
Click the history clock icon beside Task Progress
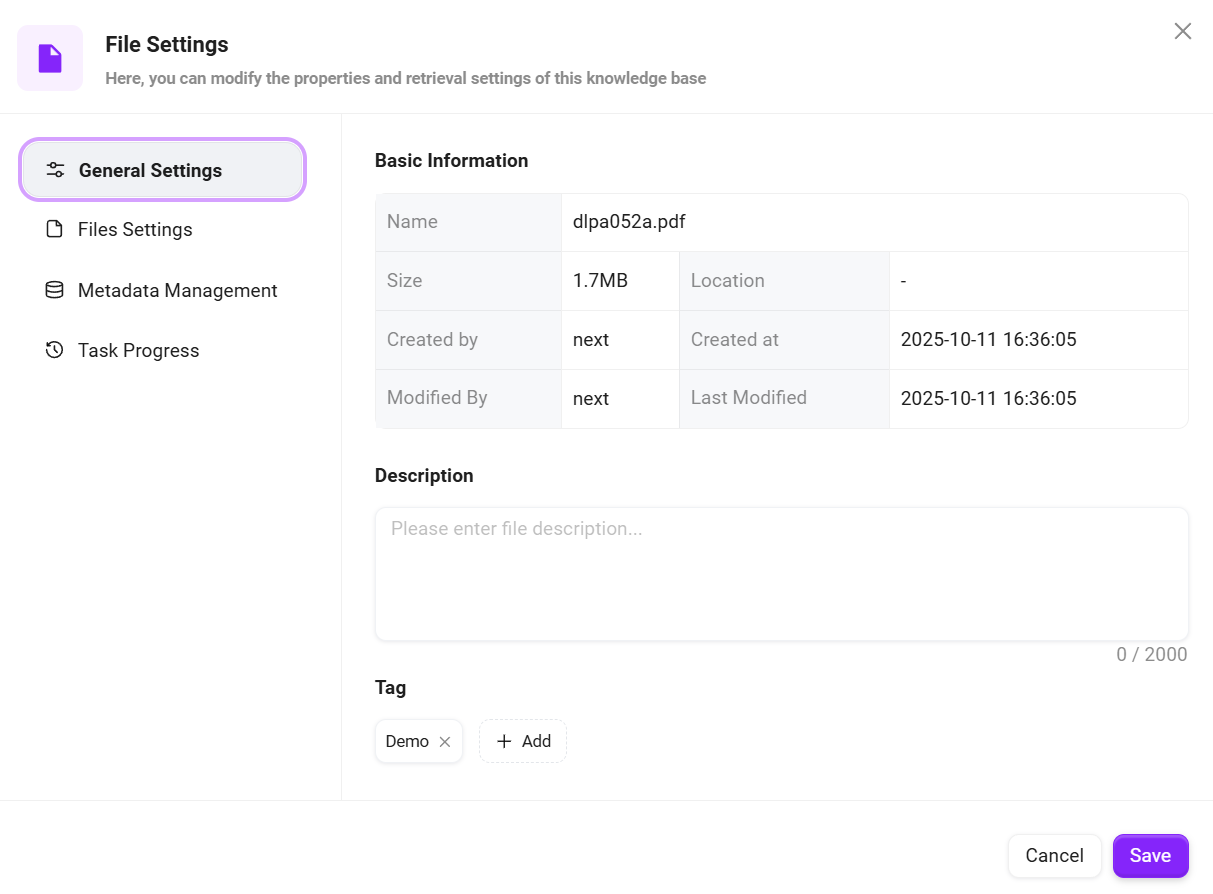coord(54,350)
